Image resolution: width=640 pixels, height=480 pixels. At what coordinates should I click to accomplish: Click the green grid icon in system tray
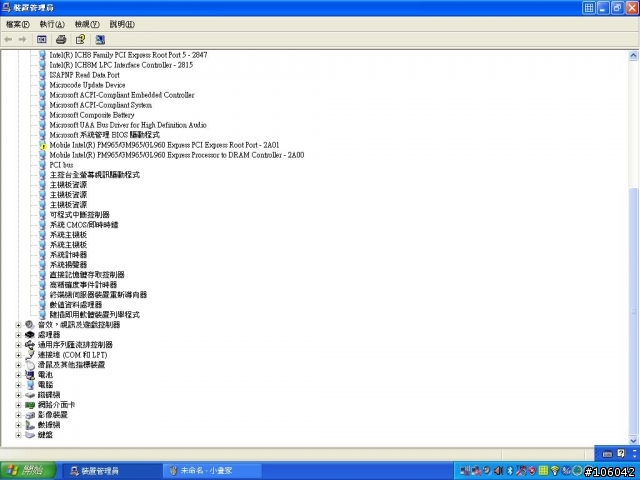coord(543,471)
